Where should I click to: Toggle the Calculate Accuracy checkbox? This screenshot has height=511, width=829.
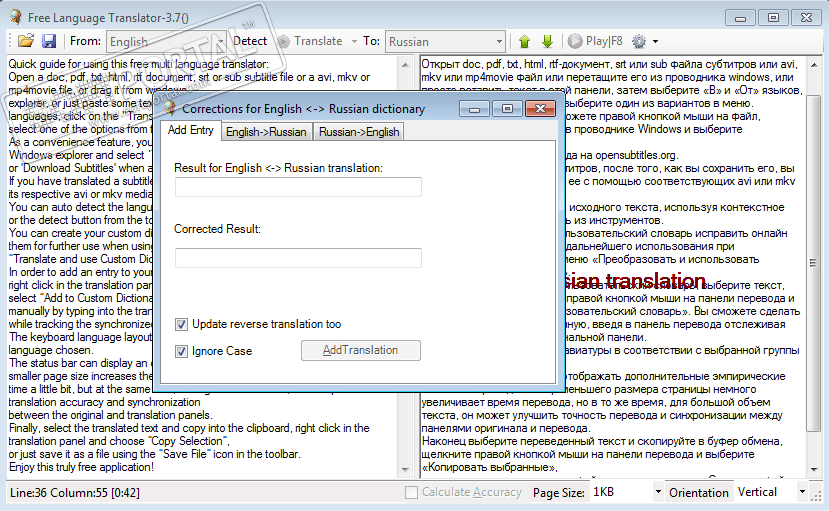pos(411,493)
